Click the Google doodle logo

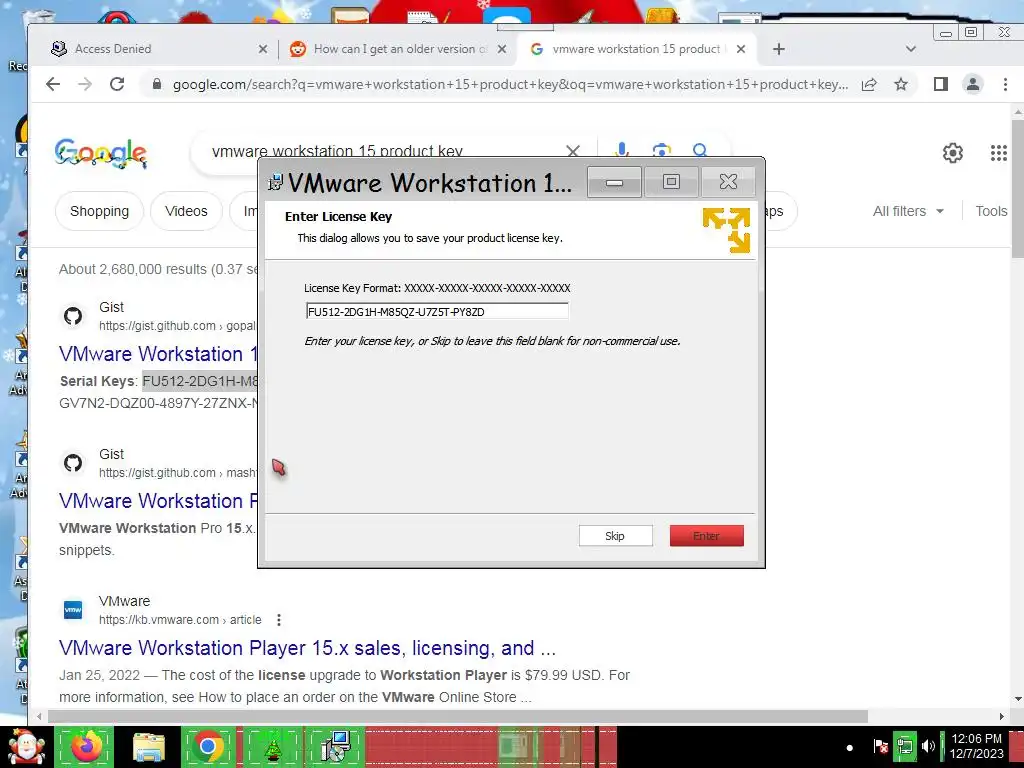[x=101, y=154]
